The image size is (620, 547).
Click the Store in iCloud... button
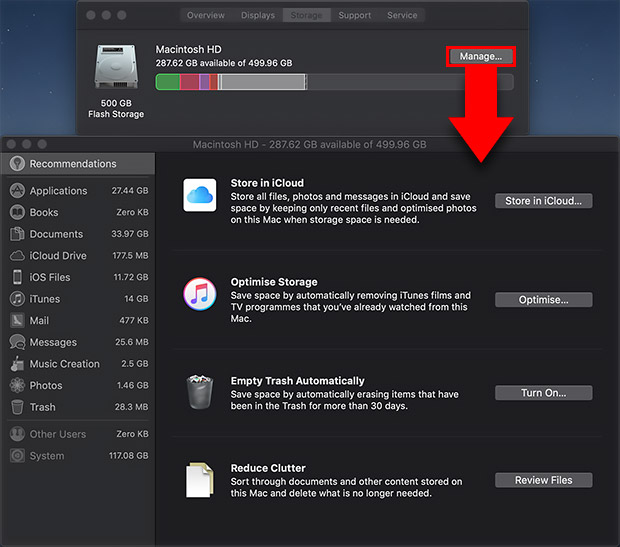click(543, 201)
